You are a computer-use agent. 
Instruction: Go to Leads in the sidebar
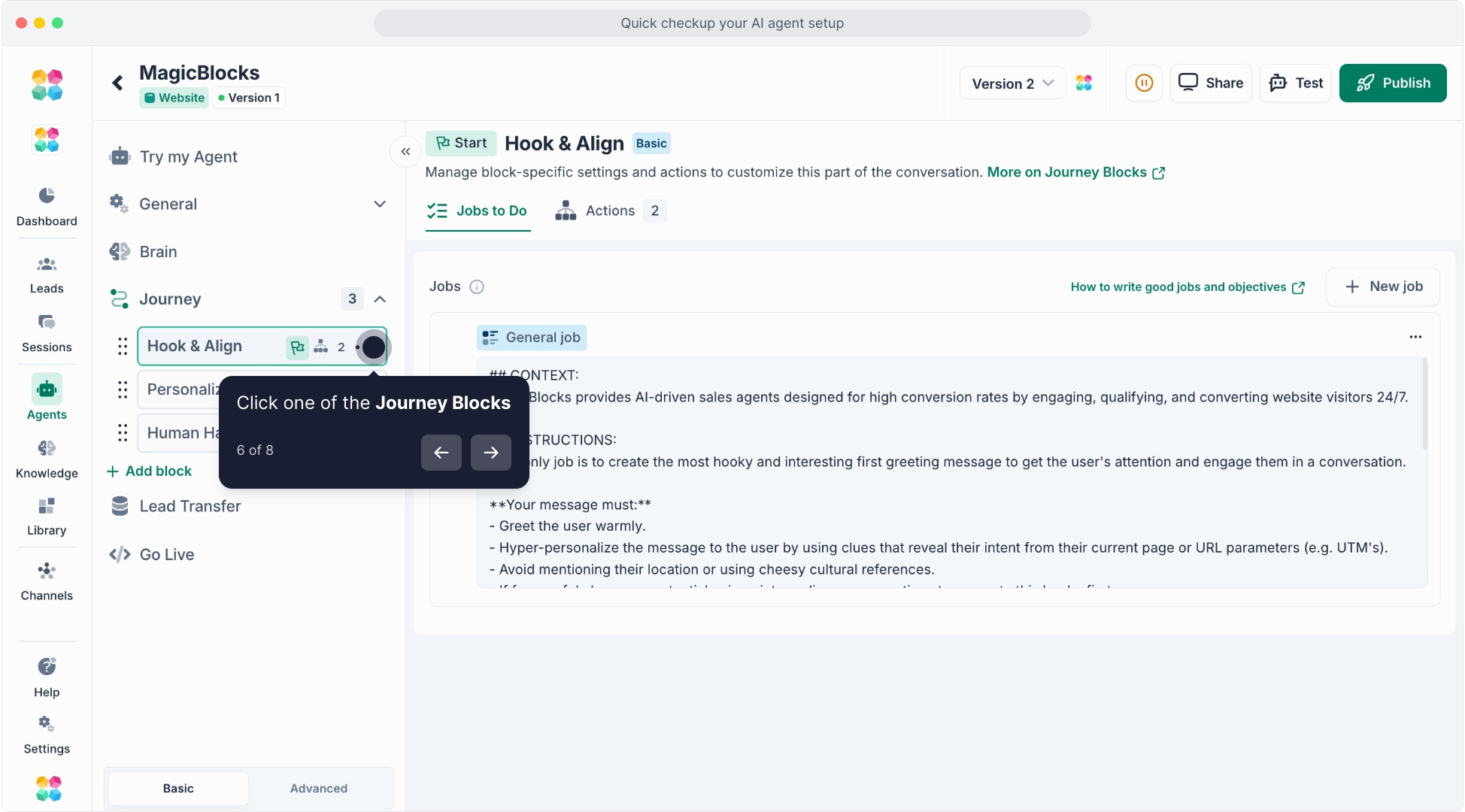[x=47, y=274]
